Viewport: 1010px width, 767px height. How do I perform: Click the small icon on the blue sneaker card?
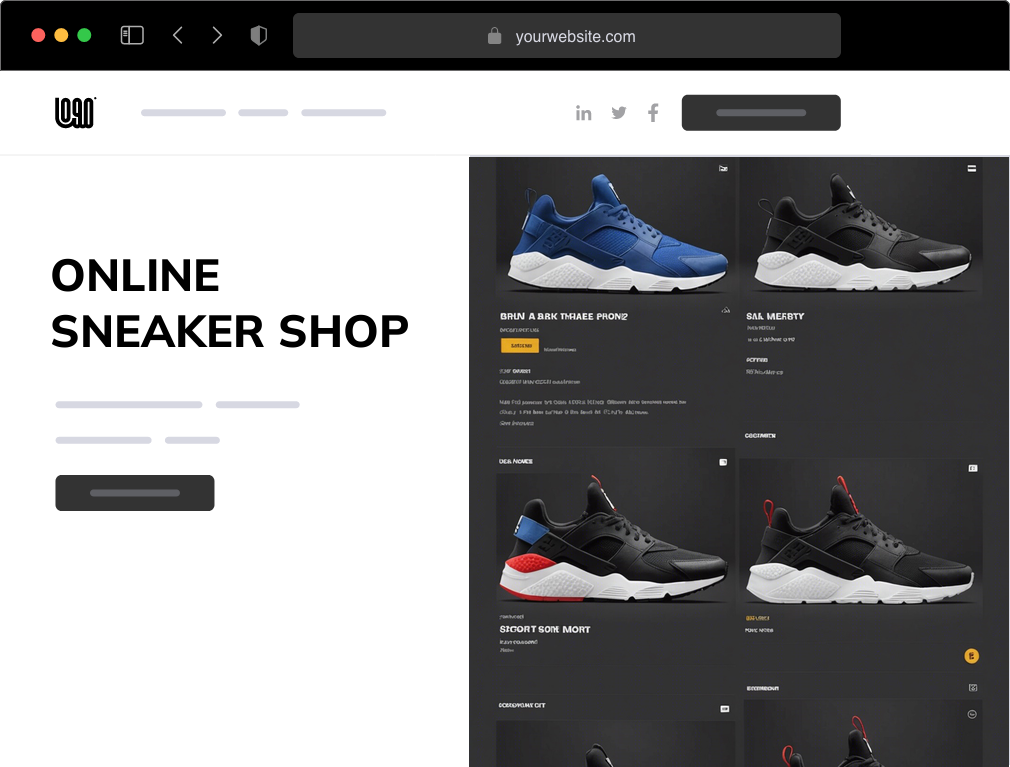(x=723, y=168)
